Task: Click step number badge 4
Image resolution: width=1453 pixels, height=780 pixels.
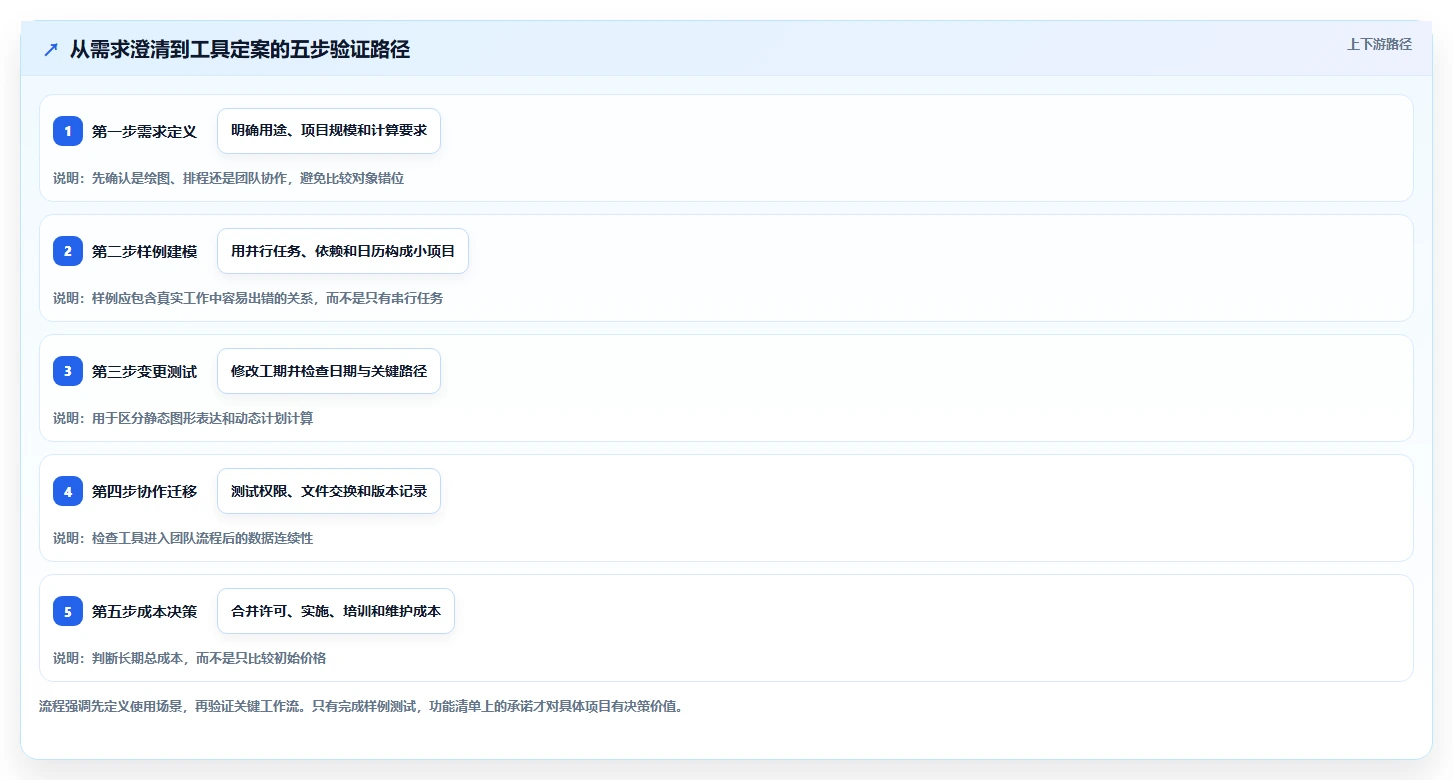Action: click(x=68, y=491)
